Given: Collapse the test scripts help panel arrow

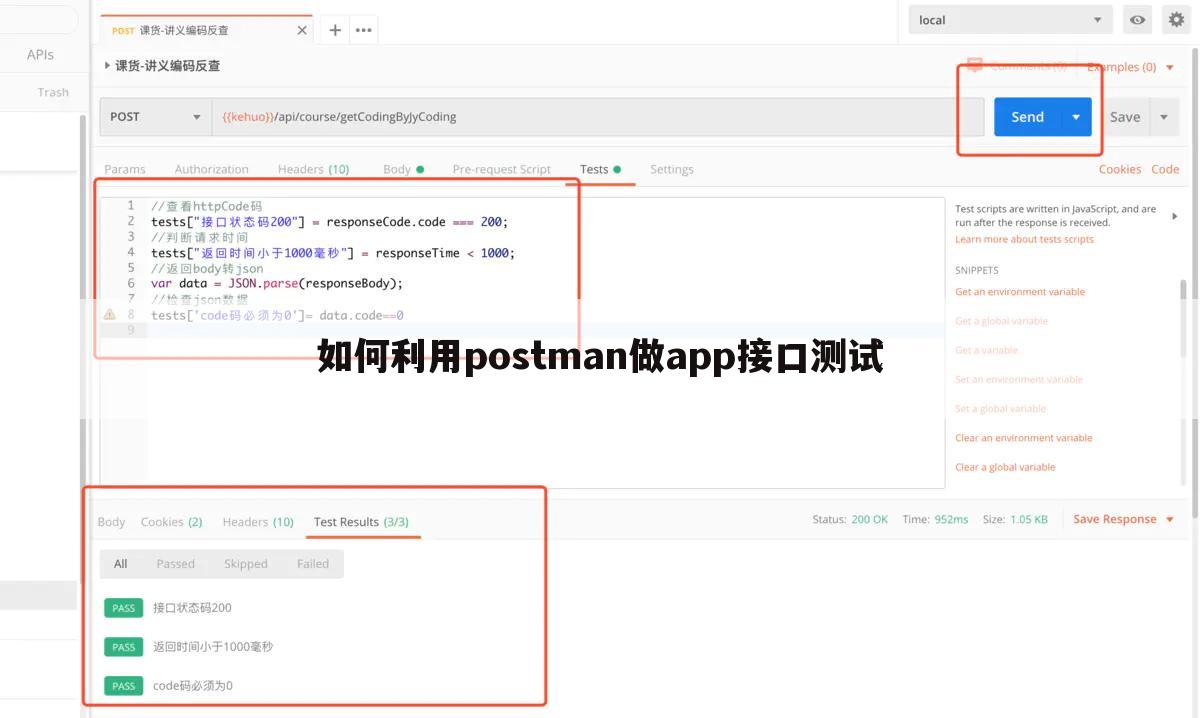Looking at the screenshot, I should point(1174,216).
